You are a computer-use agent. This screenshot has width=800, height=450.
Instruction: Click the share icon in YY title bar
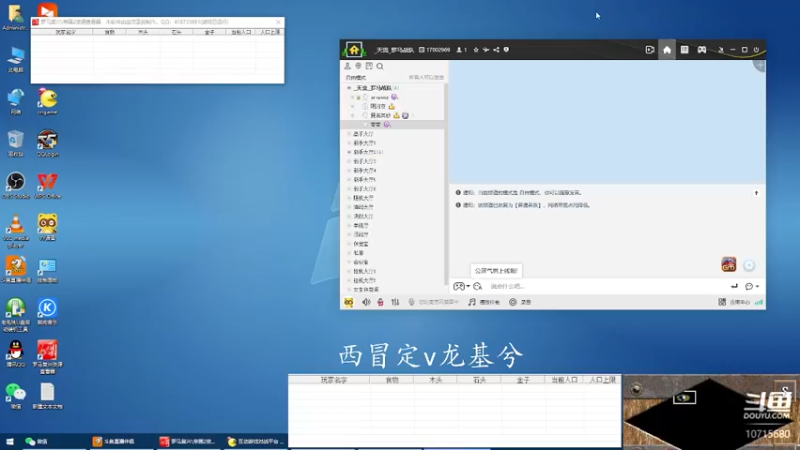(496, 50)
